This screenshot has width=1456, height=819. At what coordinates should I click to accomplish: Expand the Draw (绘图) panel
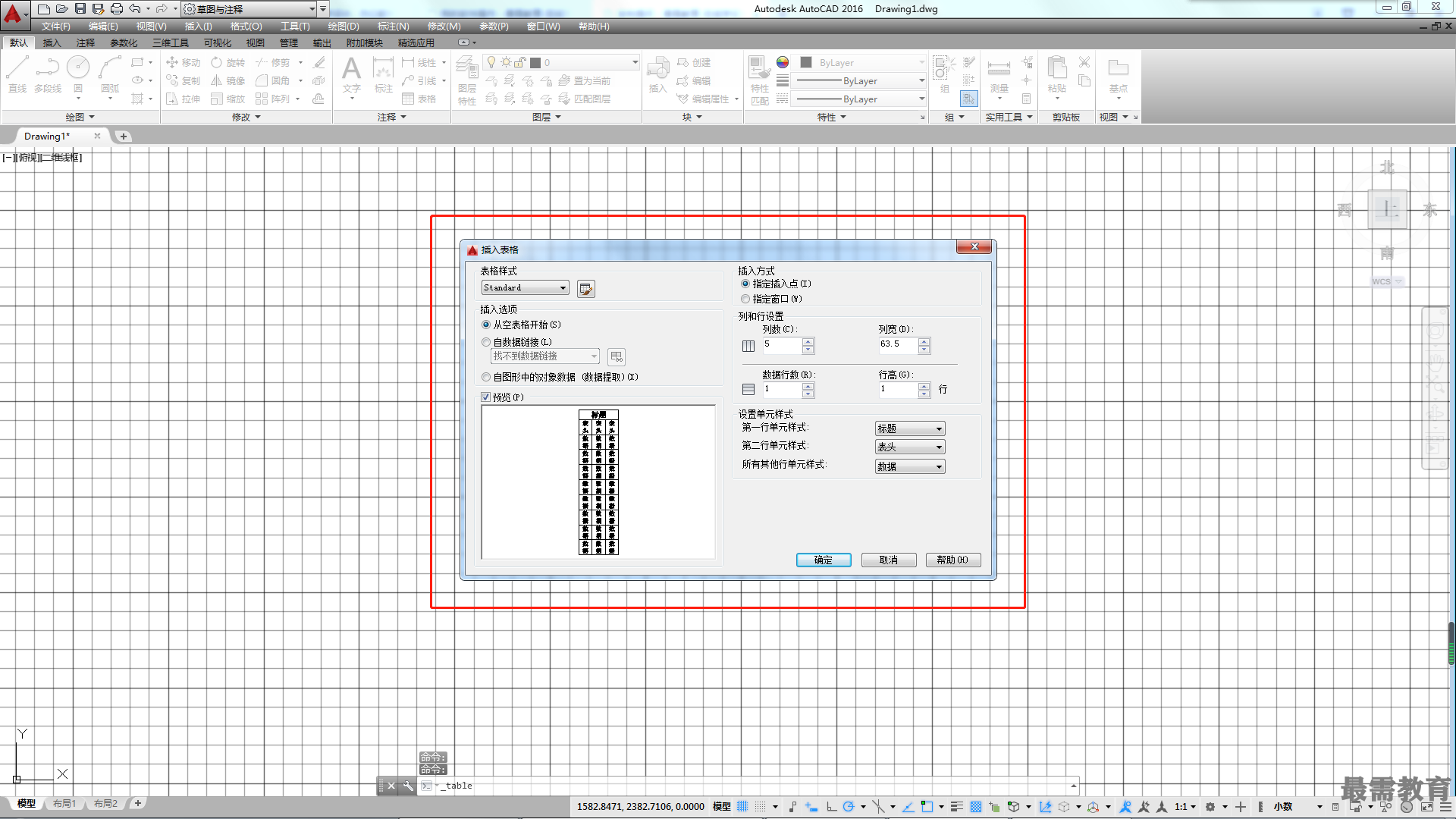(80, 117)
